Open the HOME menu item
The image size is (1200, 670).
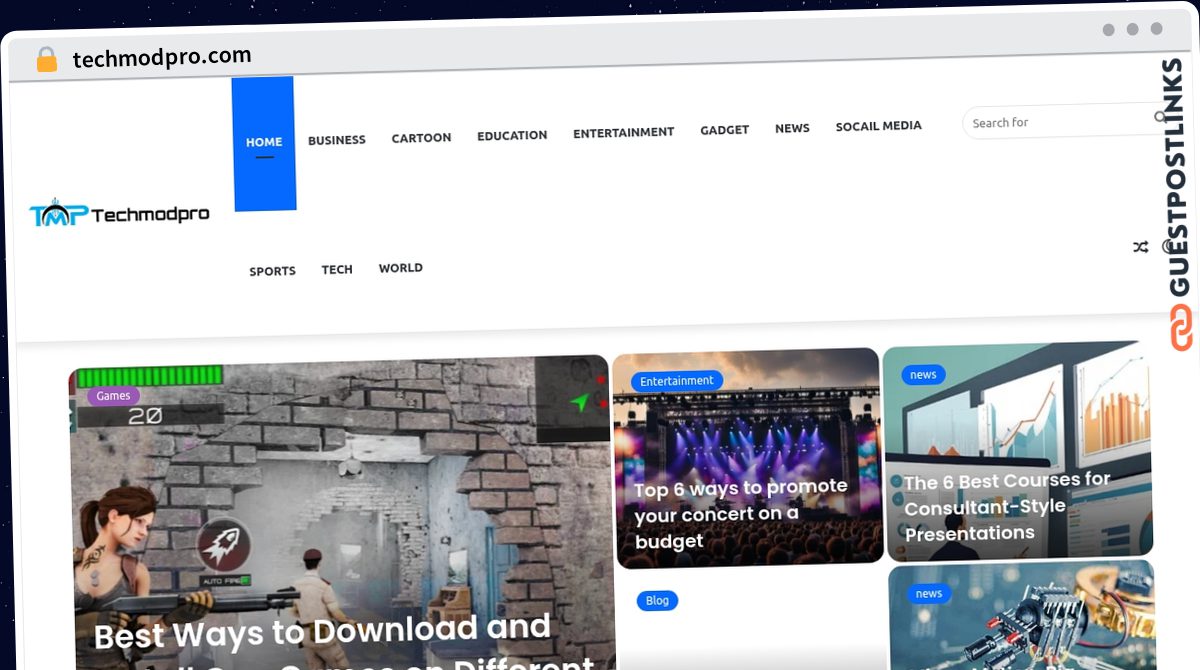pos(264,142)
